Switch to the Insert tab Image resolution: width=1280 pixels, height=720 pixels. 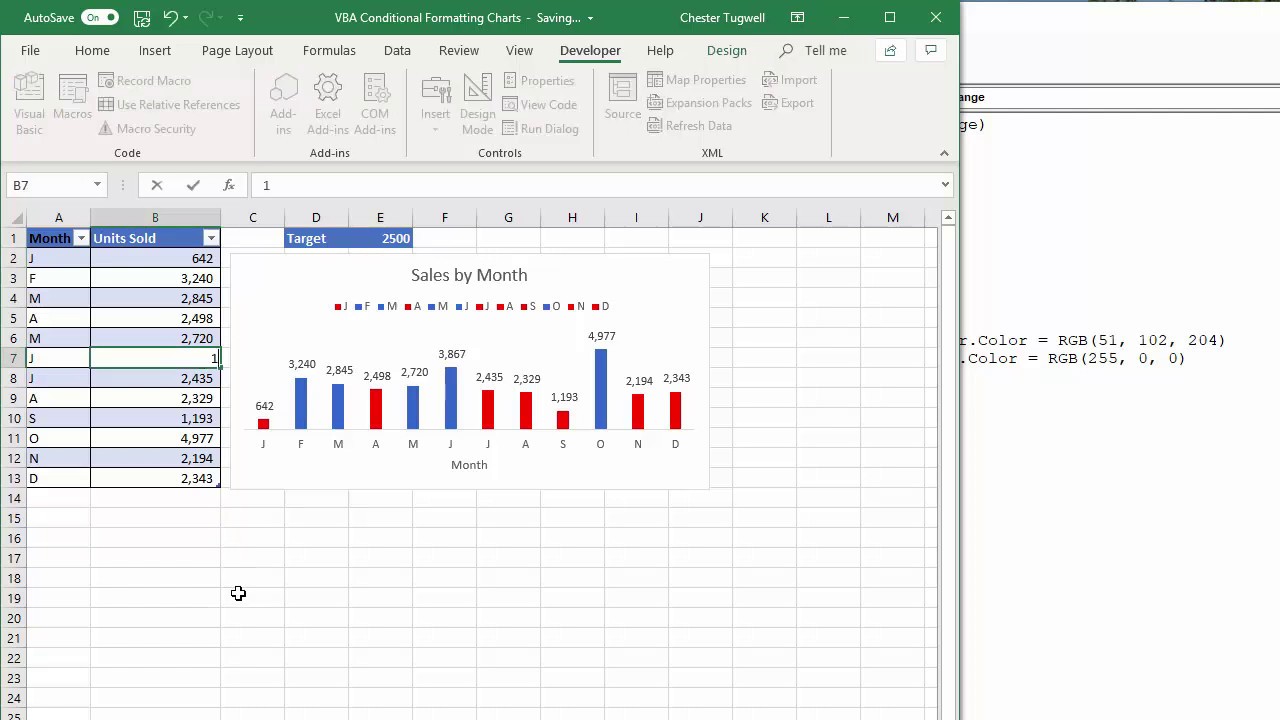pos(155,50)
